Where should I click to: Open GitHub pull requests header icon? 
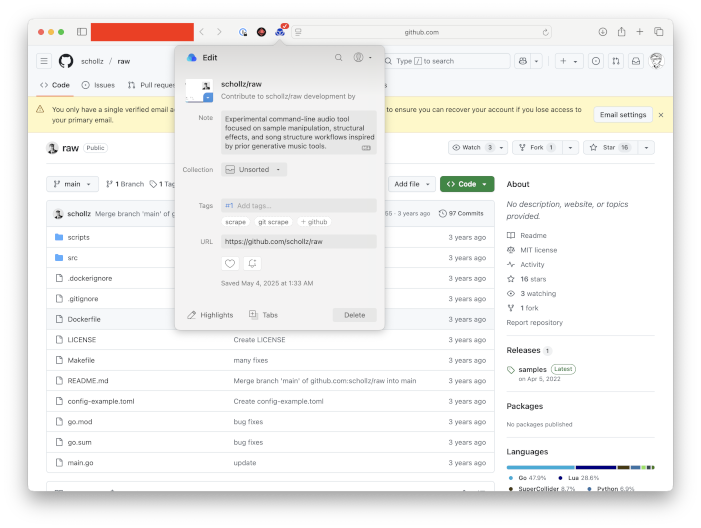616,61
